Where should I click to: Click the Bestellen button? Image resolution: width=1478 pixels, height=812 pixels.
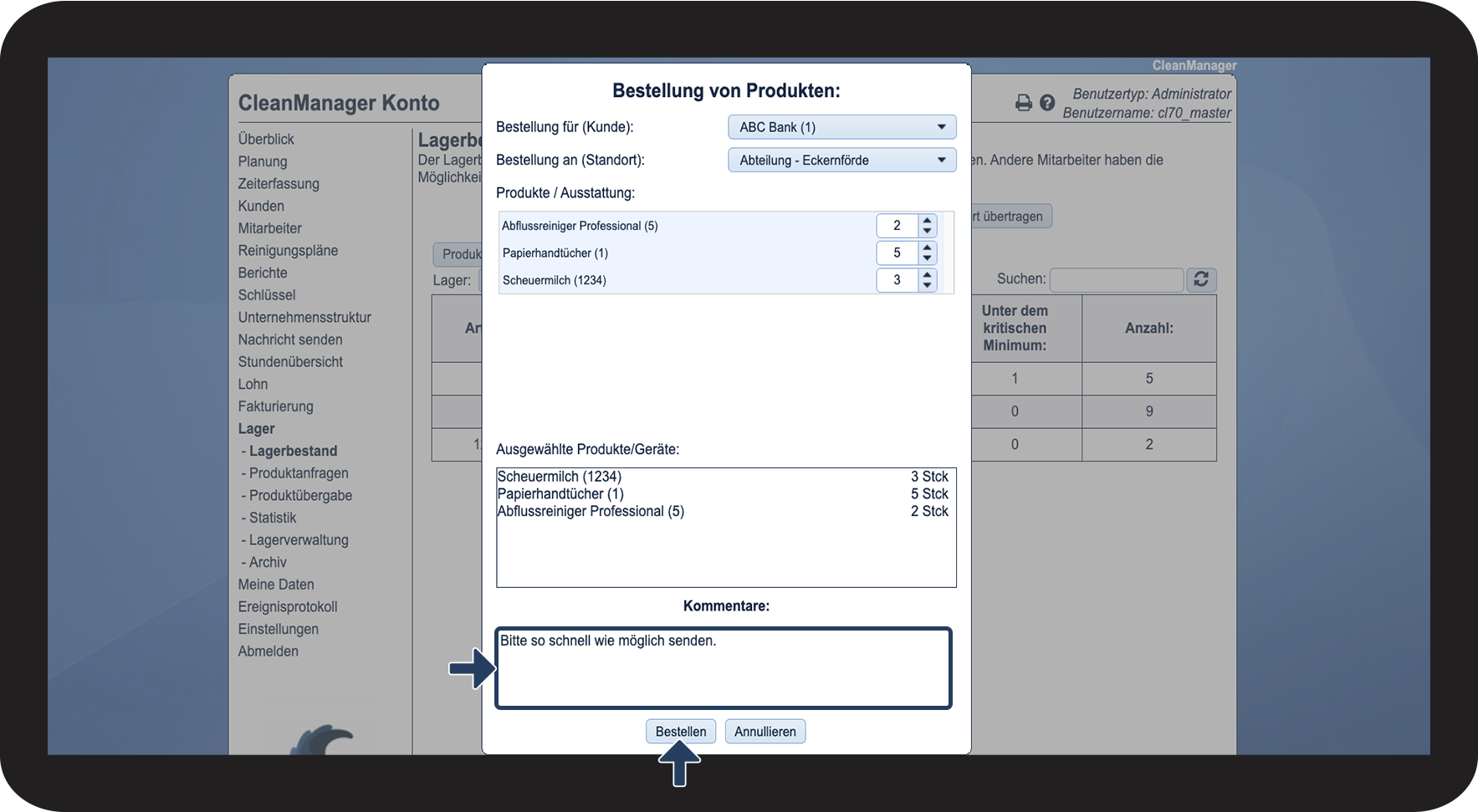point(681,732)
